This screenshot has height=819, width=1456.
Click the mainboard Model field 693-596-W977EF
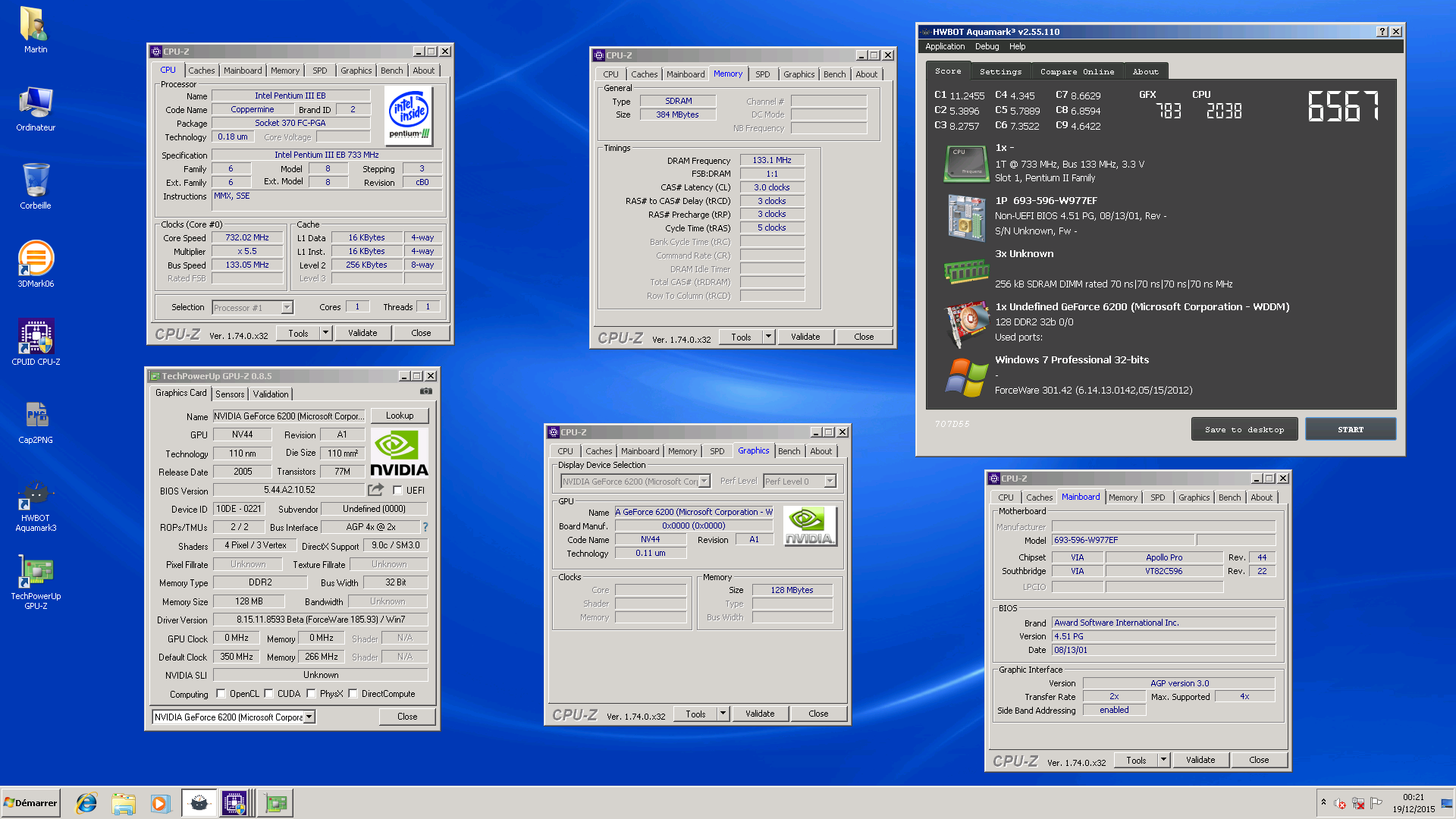[1123, 540]
